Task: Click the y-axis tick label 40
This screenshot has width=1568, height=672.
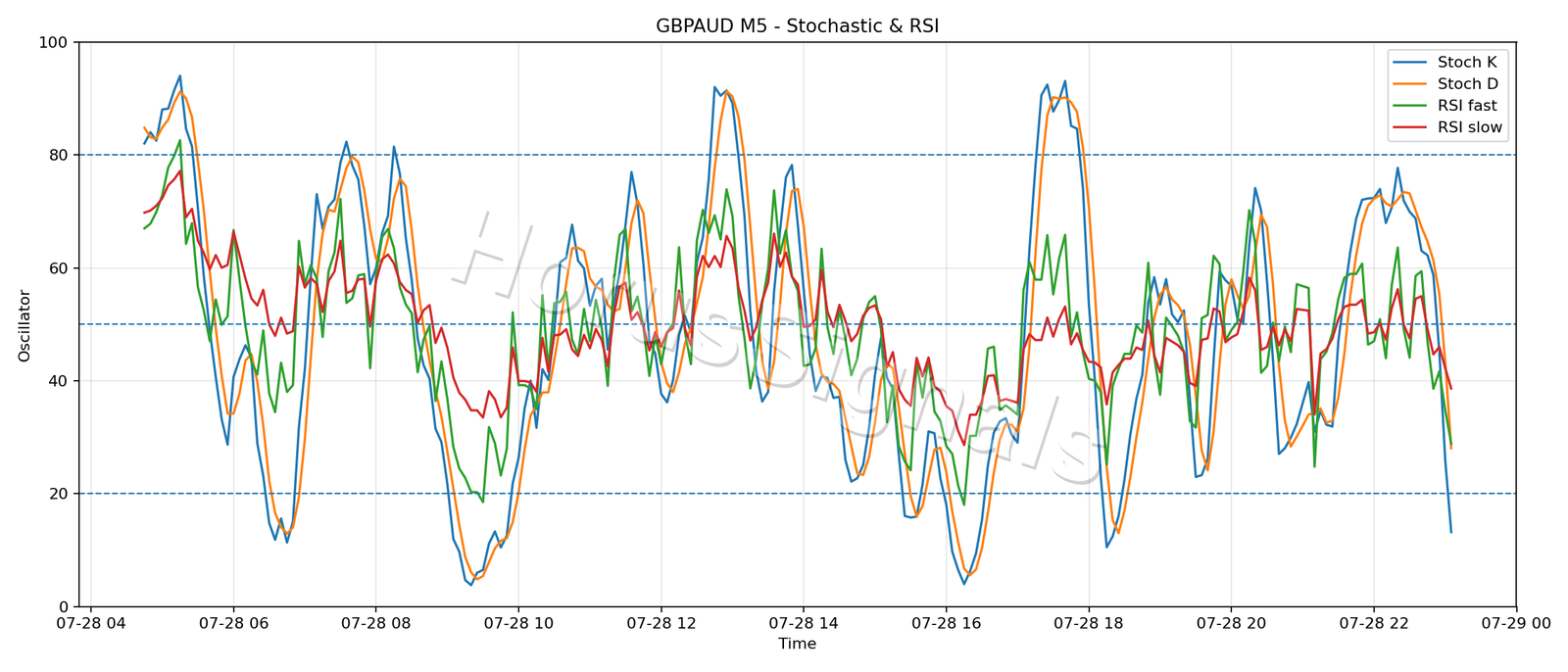Action: pyautogui.click(x=58, y=381)
